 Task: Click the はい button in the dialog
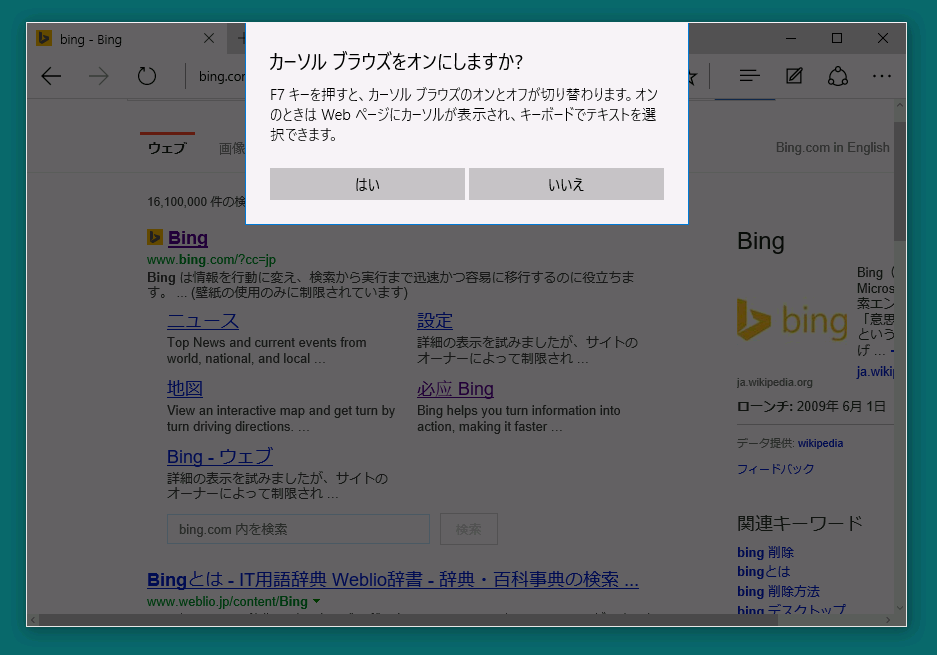click(x=367, y=184)
